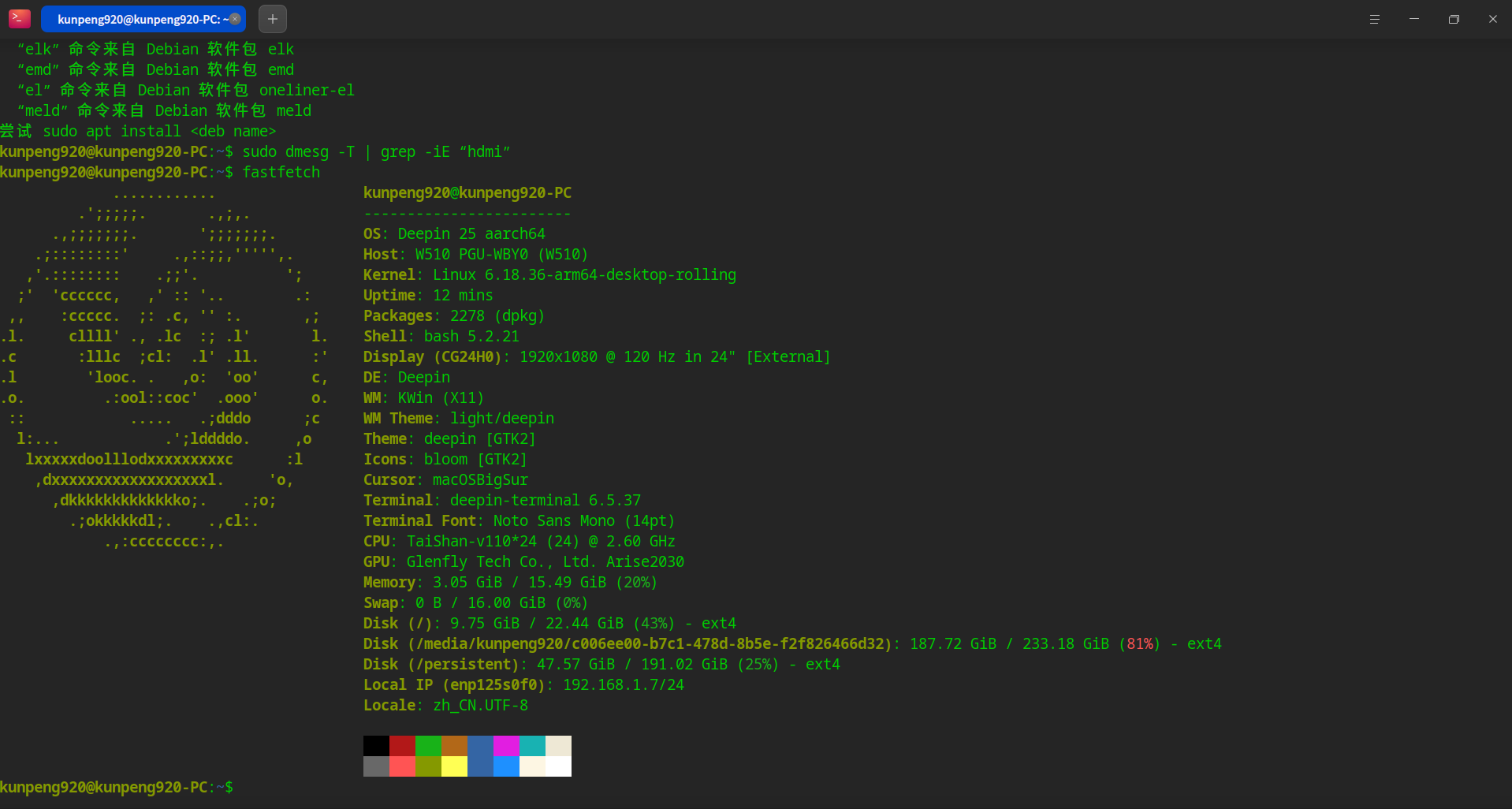Click the 'TaiShan-v110*24' CPU value
The height and width of the screenshot is (809, 1512).
[471, 541]
